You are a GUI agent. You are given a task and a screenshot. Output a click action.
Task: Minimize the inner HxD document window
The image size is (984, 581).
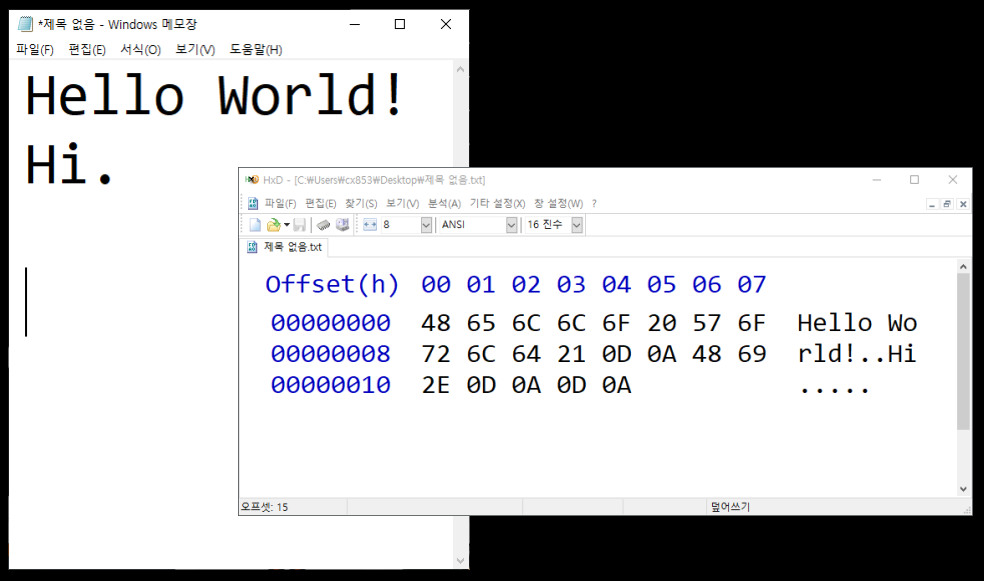click(x=932, y=204)
